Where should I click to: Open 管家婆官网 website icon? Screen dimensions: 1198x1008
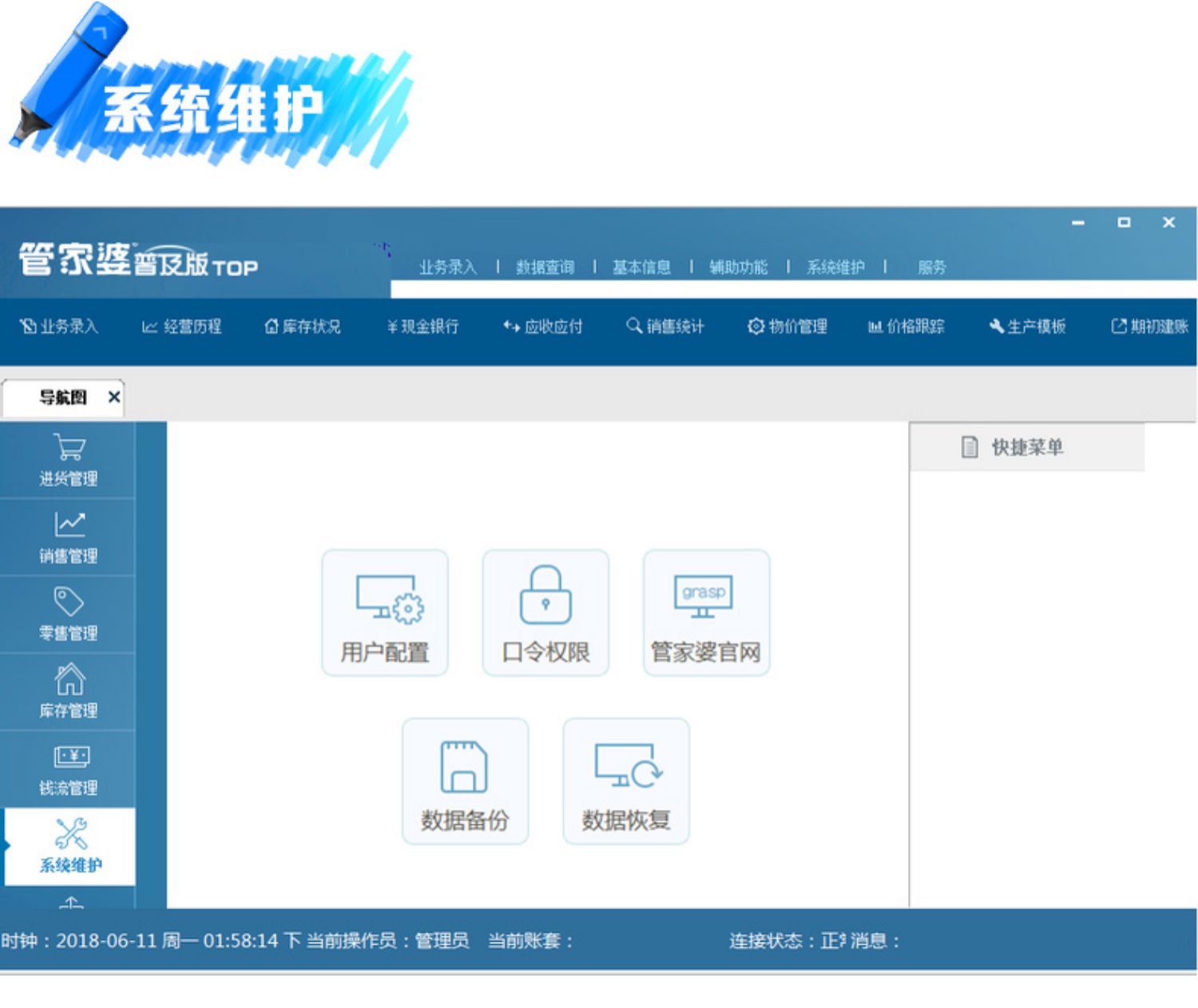(706, 613)
